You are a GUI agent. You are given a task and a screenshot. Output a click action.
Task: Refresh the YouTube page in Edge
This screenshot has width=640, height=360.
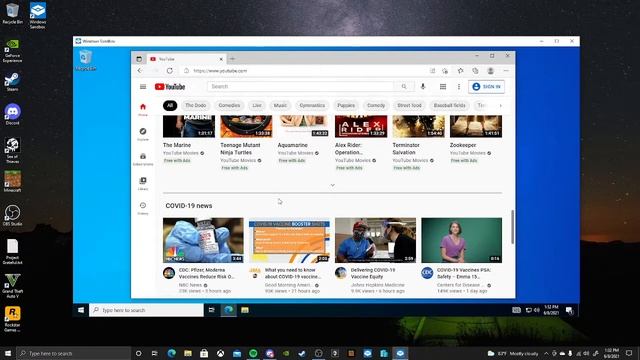click(x=170, y=71)
